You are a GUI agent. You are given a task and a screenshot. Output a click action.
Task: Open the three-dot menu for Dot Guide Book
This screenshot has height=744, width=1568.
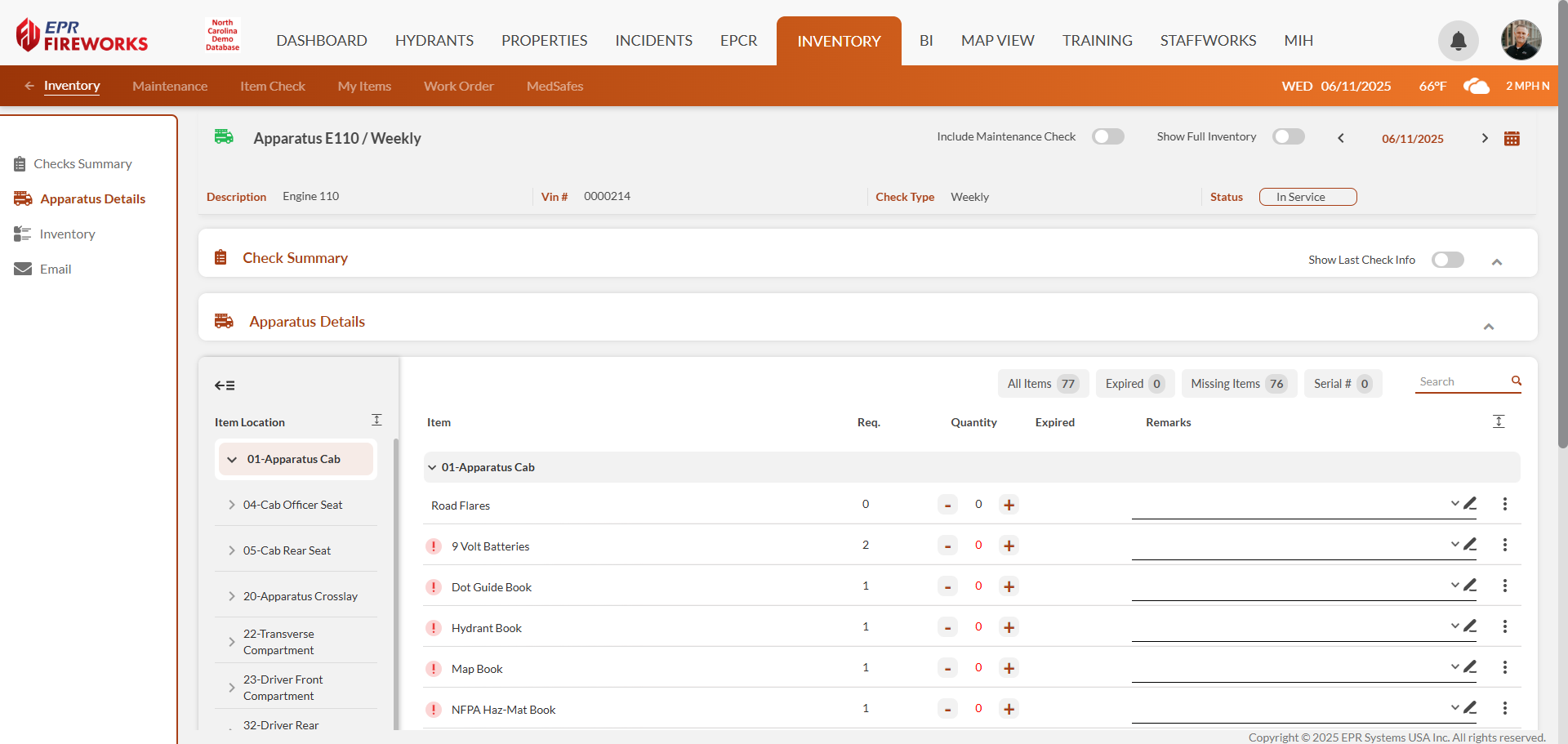tap(1504, 586)
